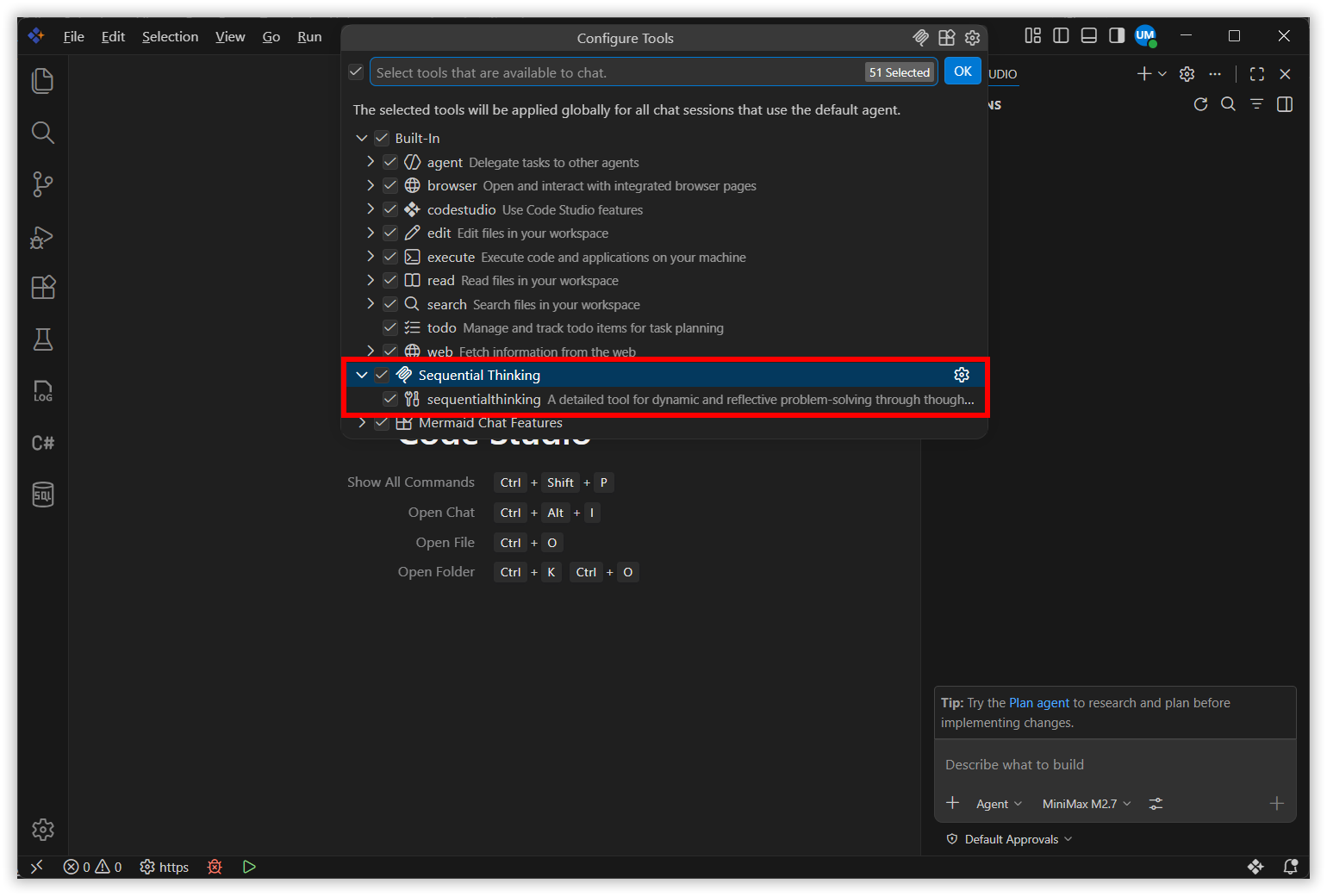Viewport: 1327px width, 896px height.
Task: Open the notifications bell
Action: point(1290,867)
